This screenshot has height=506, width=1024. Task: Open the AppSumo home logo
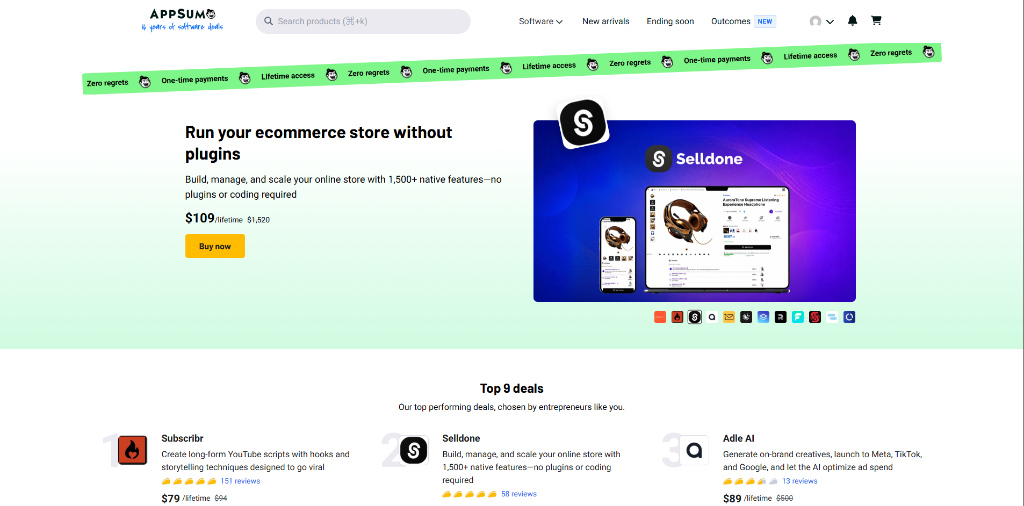click(x=182, y=20)
